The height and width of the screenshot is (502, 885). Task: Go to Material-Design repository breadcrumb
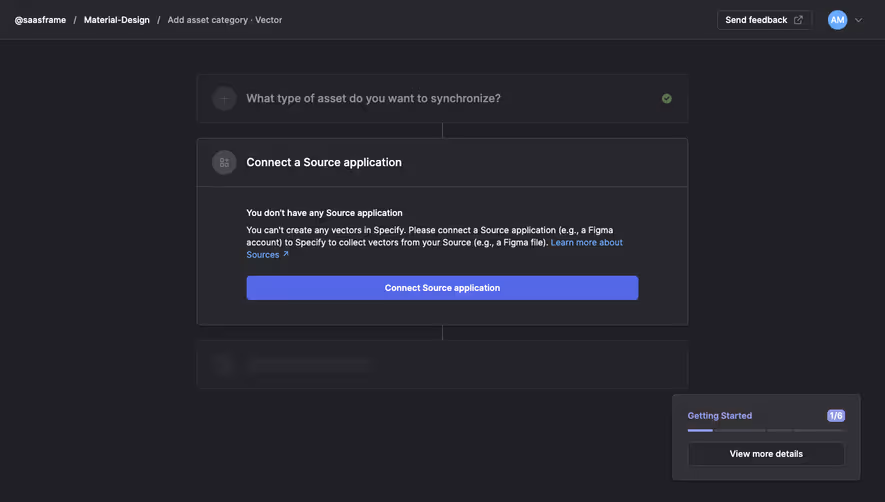[117, 20]
